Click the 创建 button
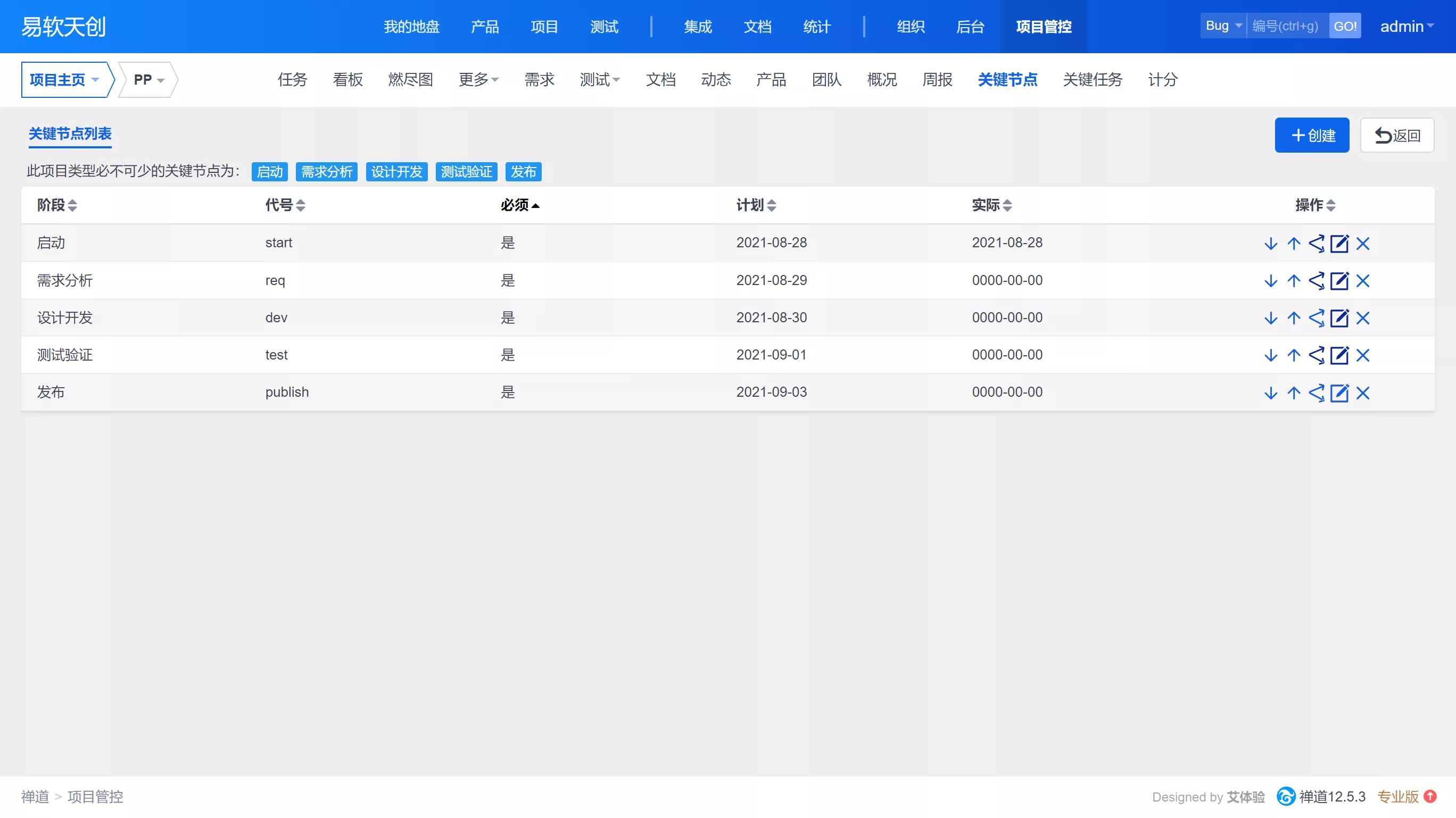The width and height of the screenshot is (1456, 818). (1311, 136)
